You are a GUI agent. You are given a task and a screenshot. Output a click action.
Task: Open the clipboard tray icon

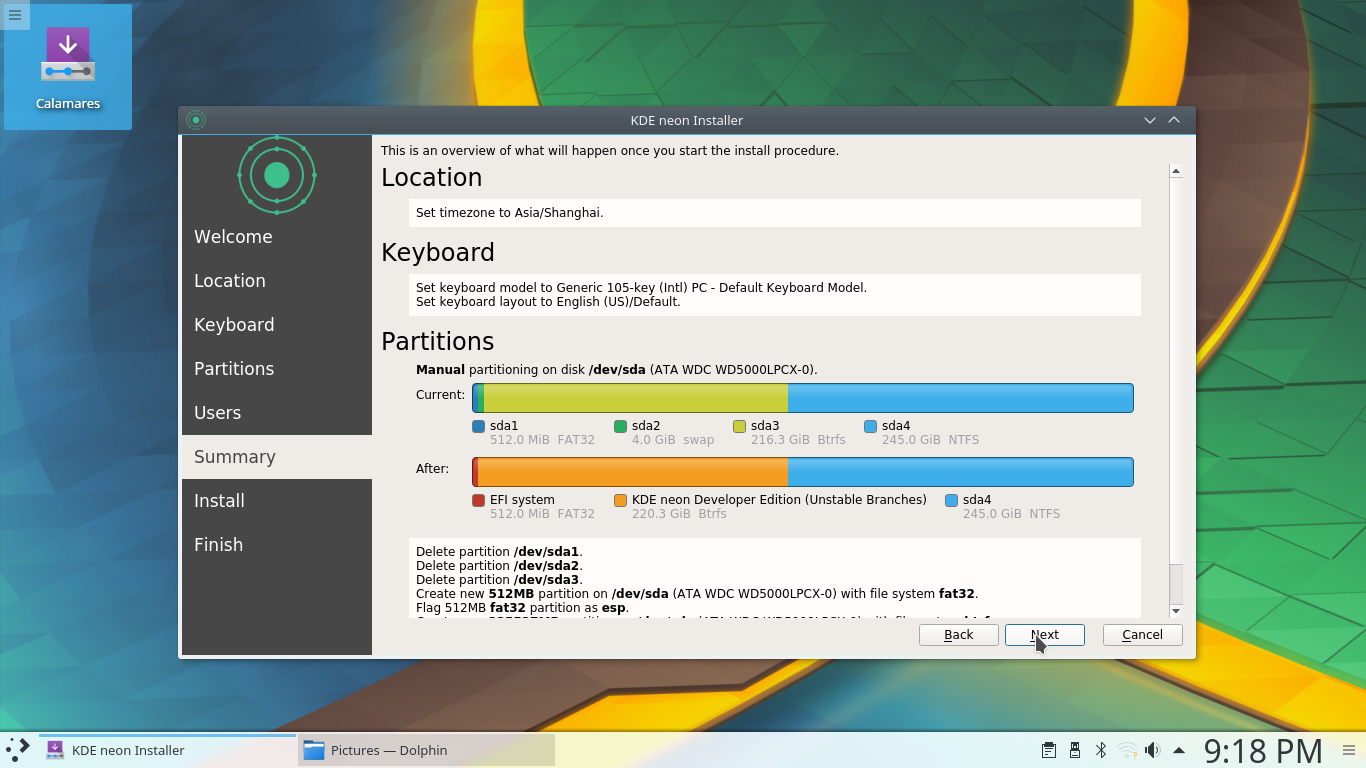click(1048, 750)
